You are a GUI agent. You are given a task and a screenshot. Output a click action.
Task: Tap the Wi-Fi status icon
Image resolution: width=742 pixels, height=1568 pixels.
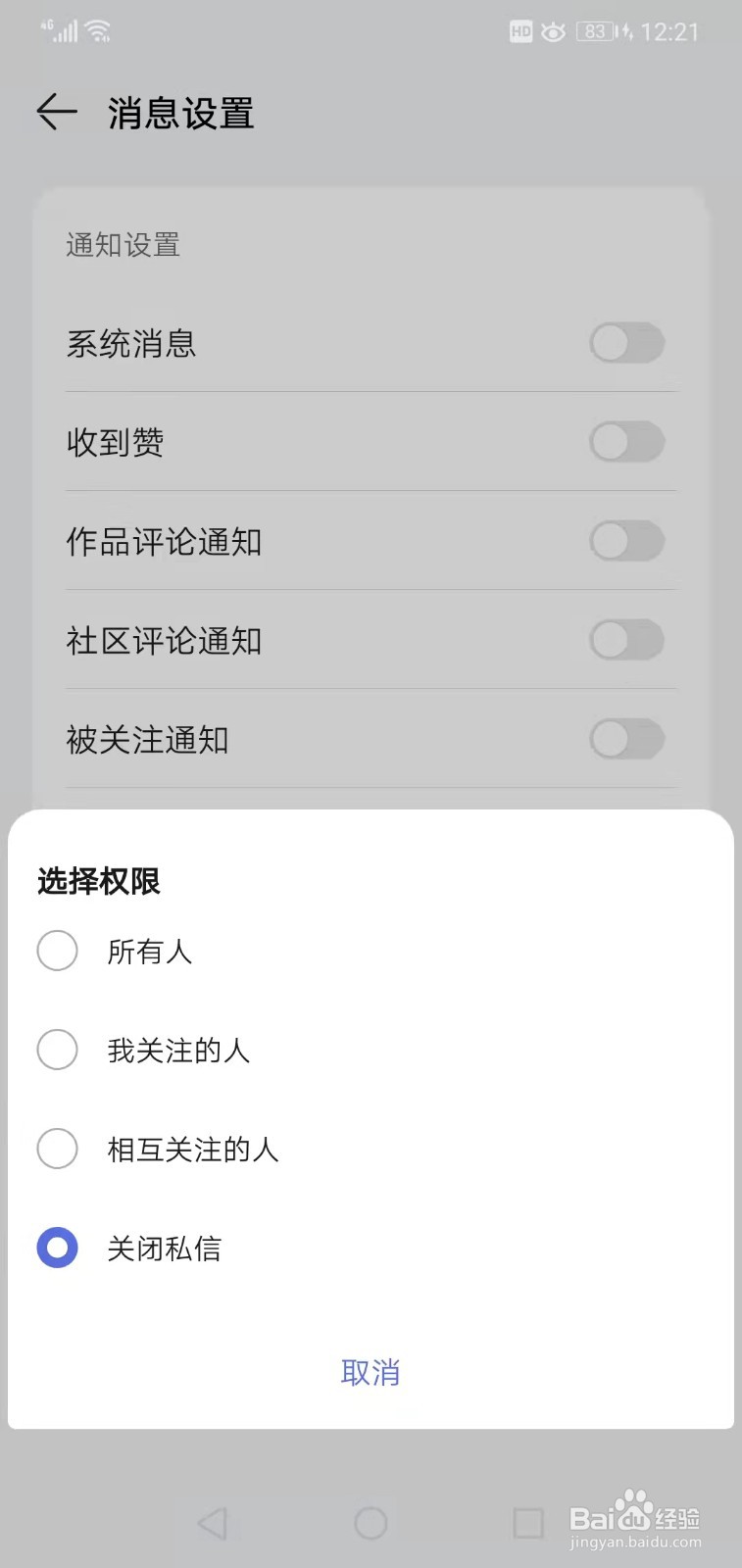coord(98,31)
